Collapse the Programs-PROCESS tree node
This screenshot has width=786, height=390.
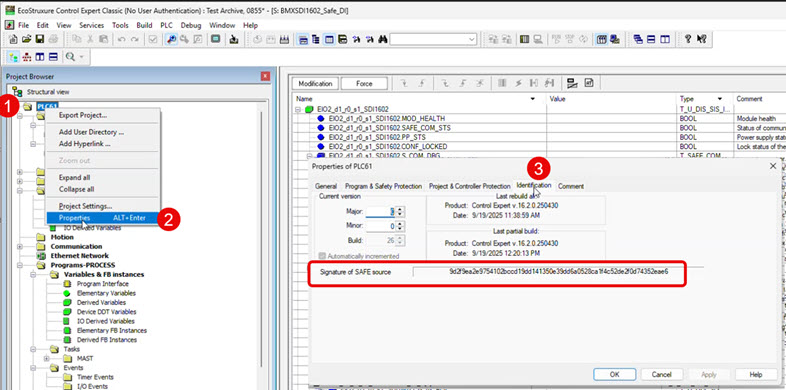pos(20,265)
